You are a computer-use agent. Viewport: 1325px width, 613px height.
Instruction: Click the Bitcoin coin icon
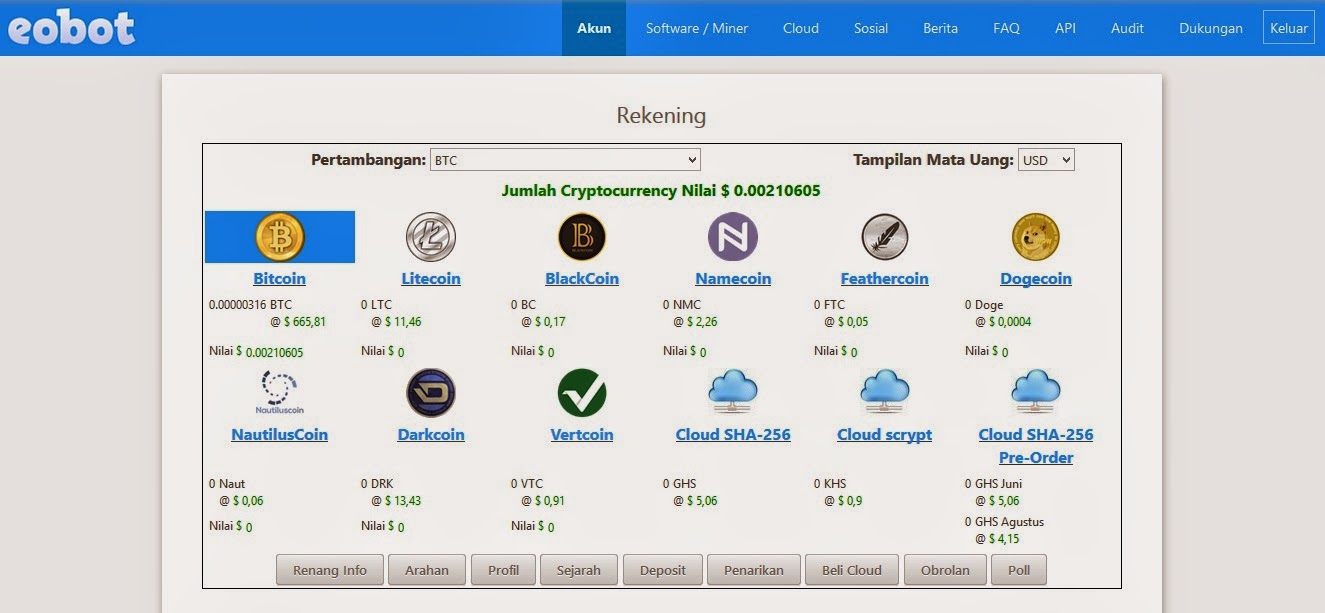coord(280,237)
